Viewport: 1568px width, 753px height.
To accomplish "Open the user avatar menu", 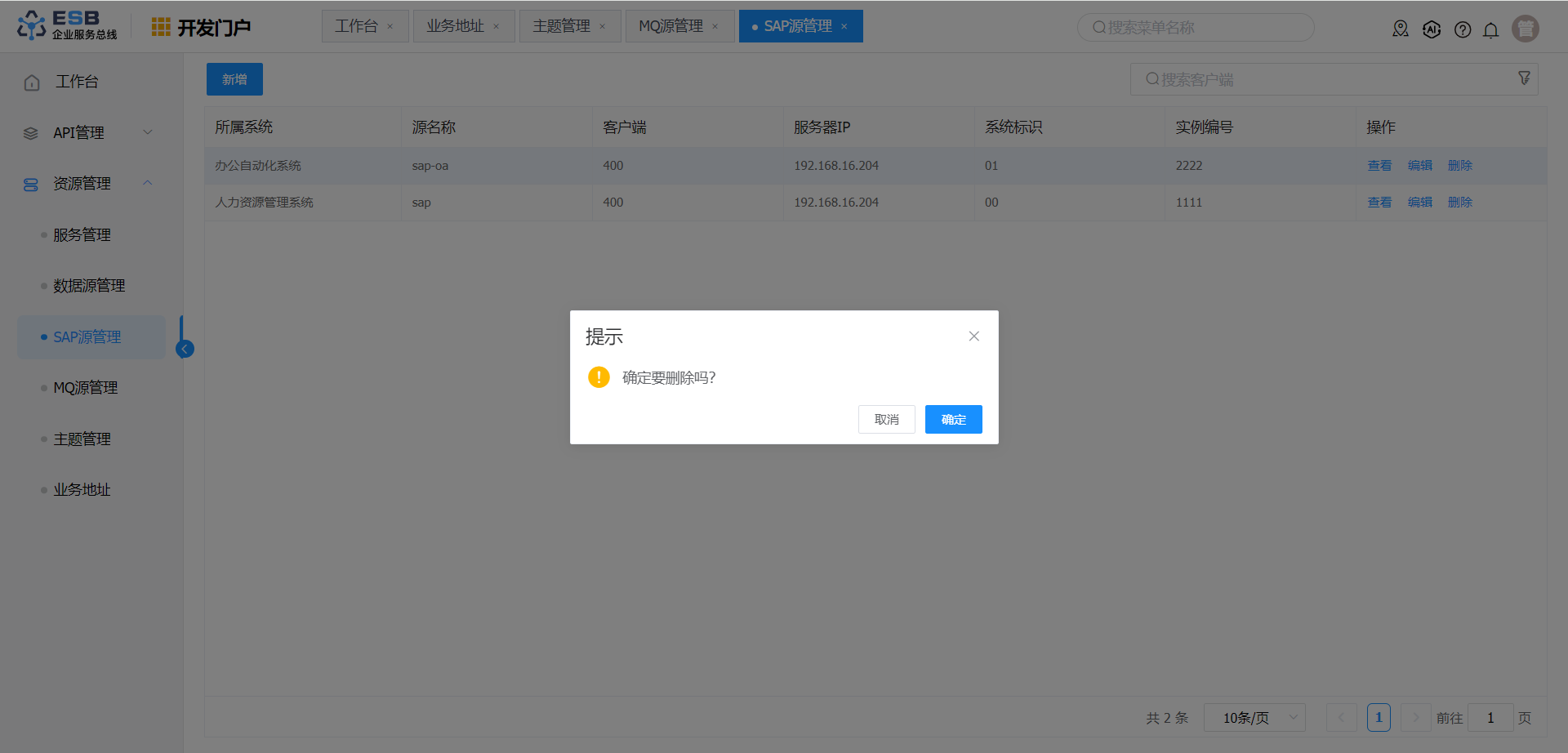I will (1525, 29).
